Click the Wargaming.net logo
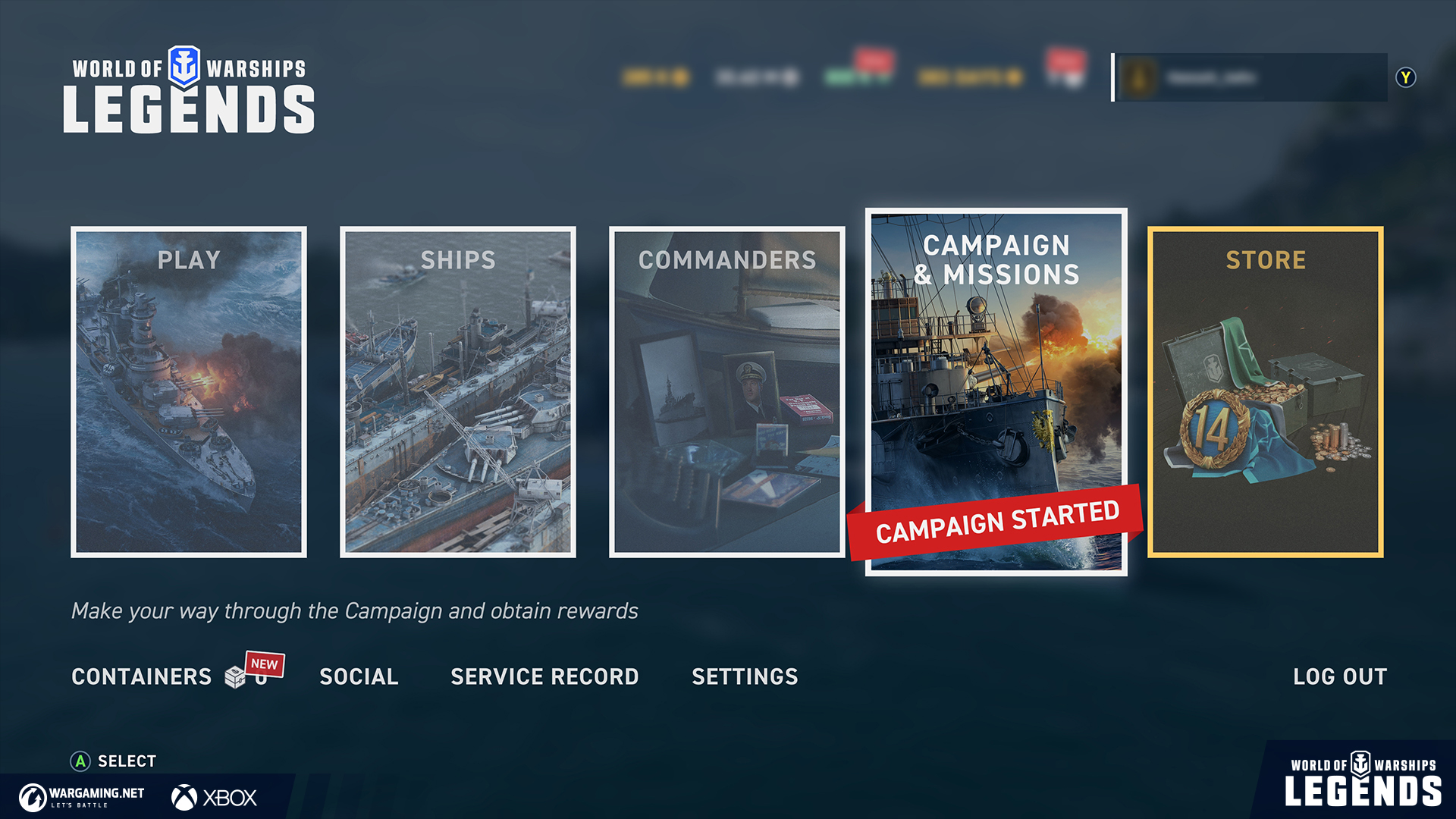Viewport: 1456px width, 819px height. click(x=82, y=797)
